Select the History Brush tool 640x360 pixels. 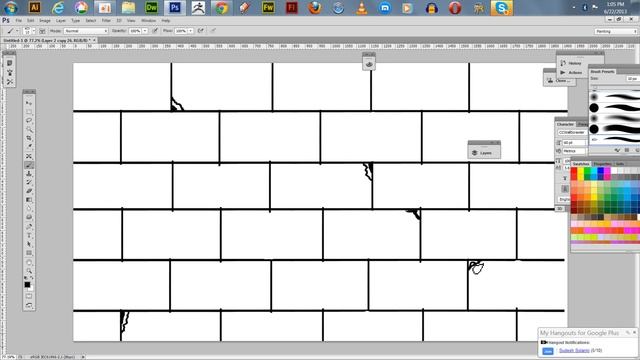point(29,182)
